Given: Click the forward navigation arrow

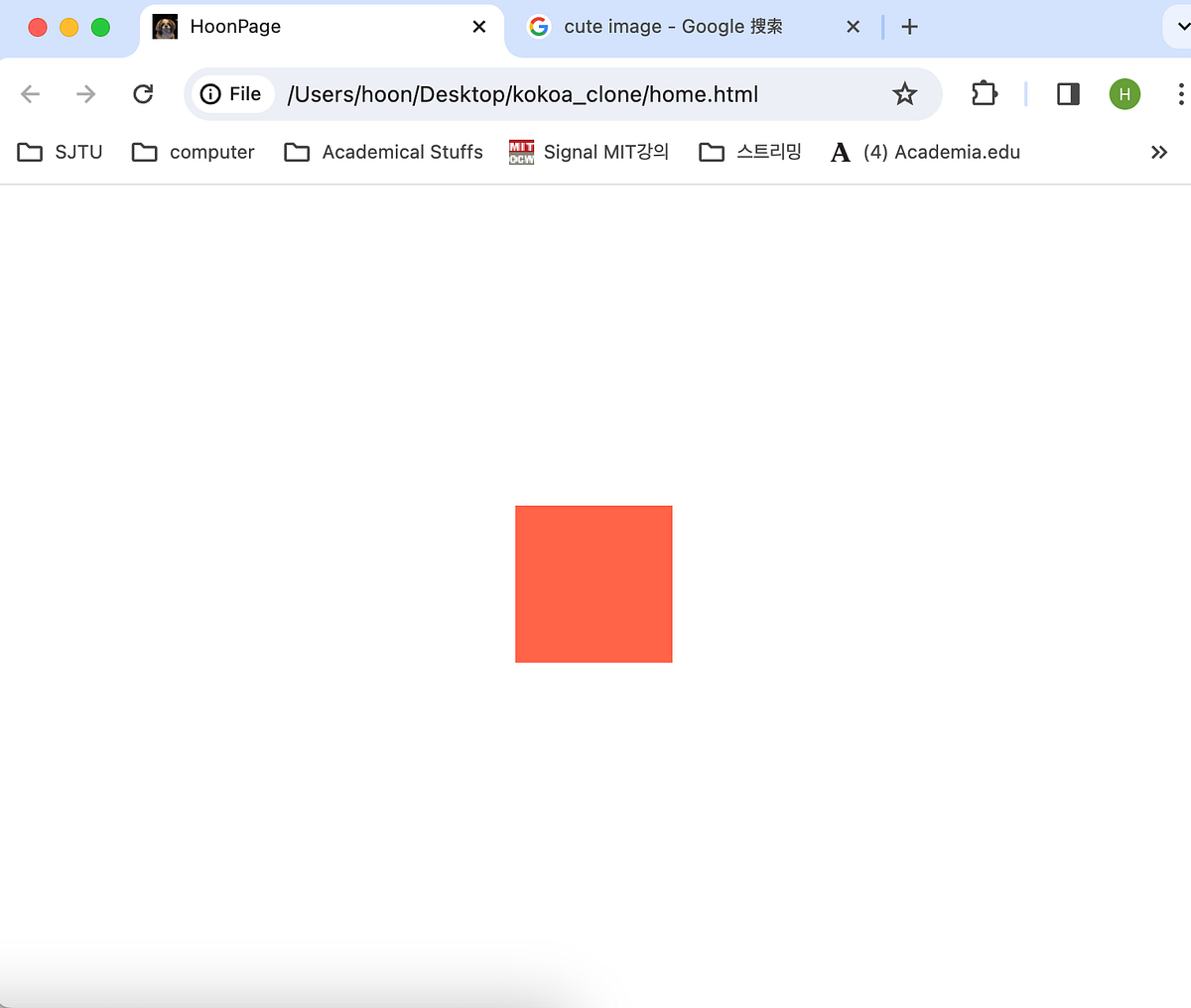Looking at the screenshot, I should pyautogui.click(x=85, y=93).
